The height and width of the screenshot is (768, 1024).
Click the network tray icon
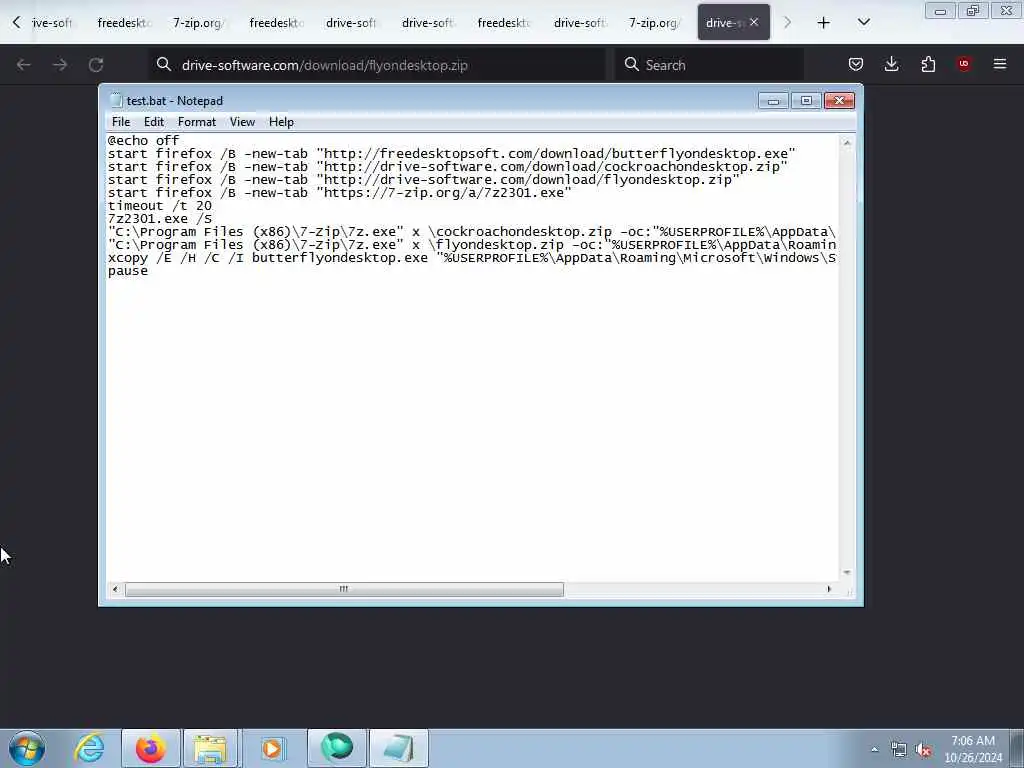click(x=899, y=750)
